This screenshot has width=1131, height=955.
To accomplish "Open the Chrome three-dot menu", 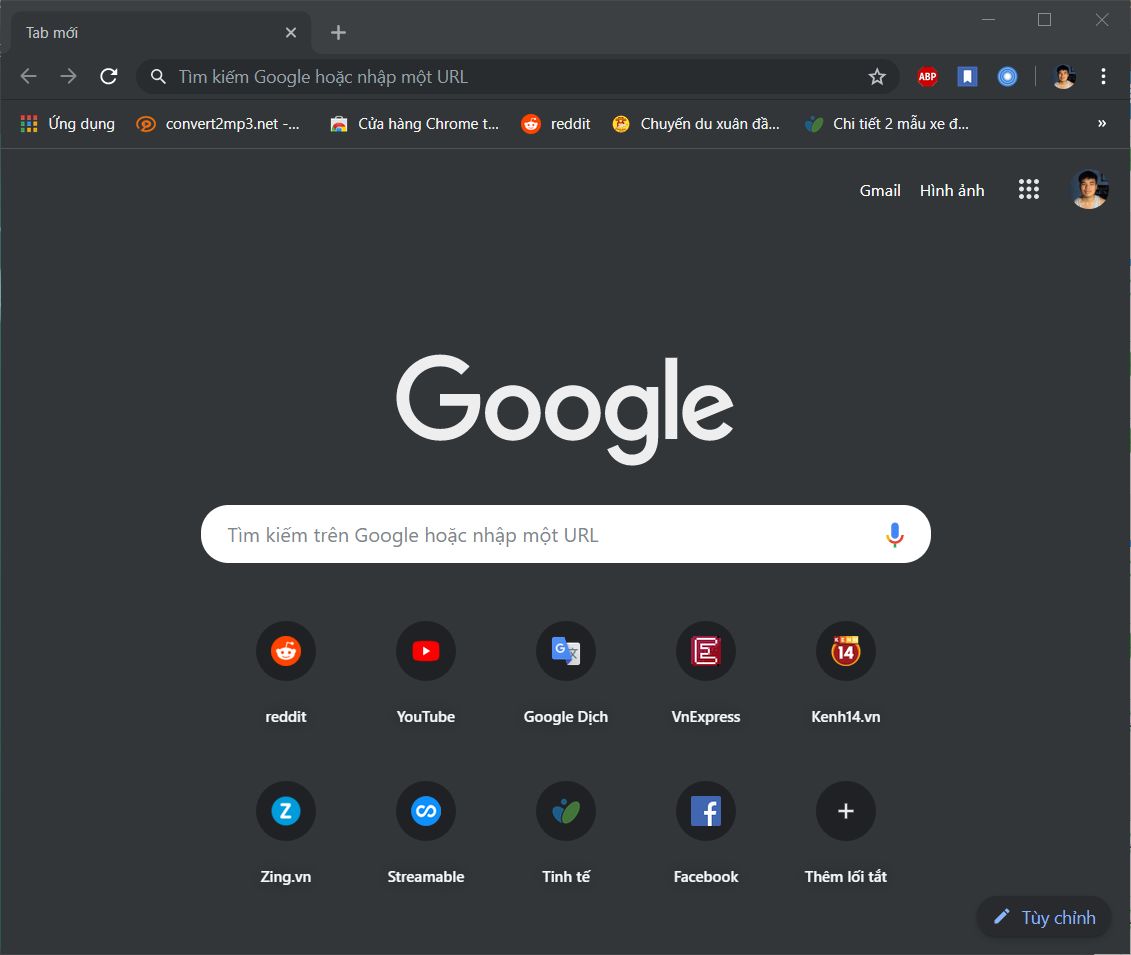I will coord(1103,76).
